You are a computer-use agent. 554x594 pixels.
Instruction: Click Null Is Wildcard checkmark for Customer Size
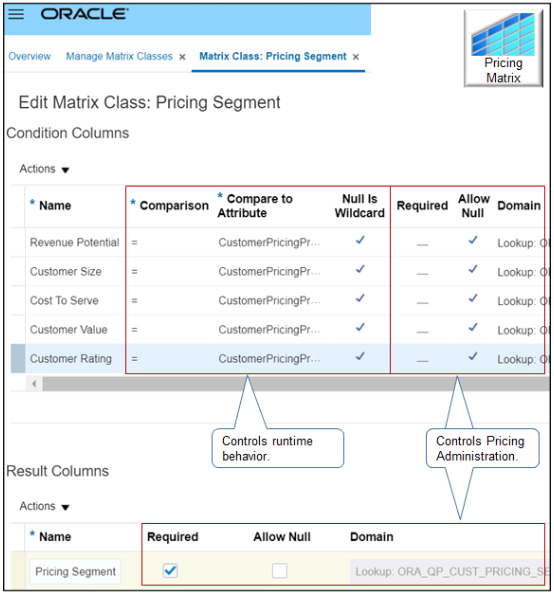point(360,269)
